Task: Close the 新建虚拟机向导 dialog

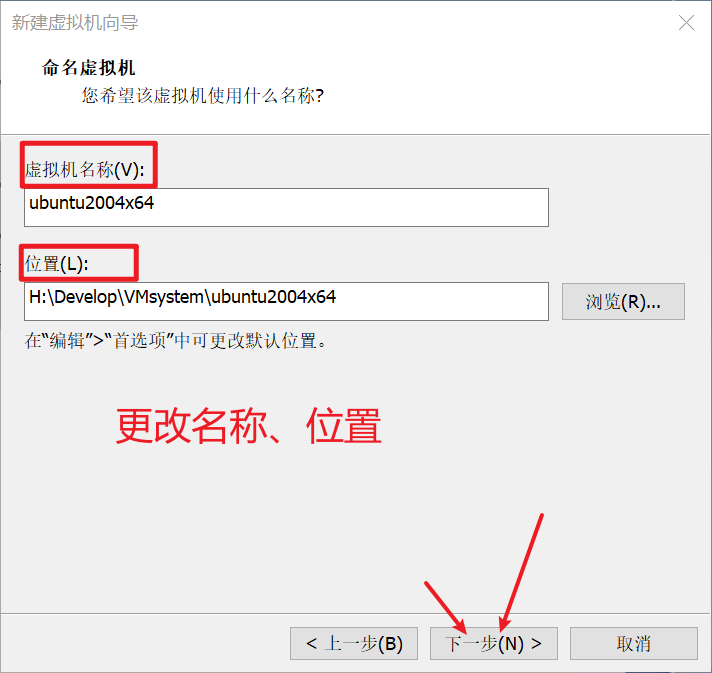Action: click(686, 22)
